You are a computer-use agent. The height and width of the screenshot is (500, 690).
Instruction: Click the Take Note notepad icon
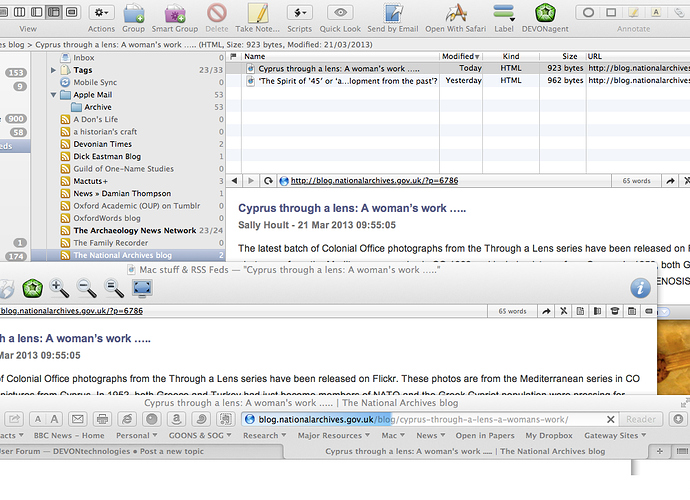[258, 13]
